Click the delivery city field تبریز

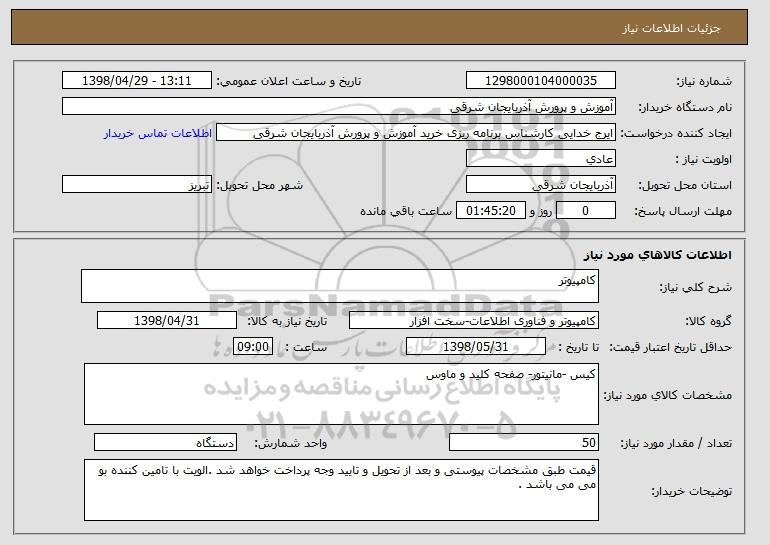click(137, 185)
